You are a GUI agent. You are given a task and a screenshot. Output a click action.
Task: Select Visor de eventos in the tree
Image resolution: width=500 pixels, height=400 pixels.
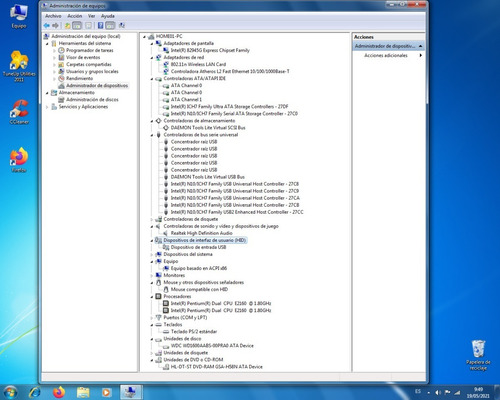pyautogui.click(x=83, y=57)
